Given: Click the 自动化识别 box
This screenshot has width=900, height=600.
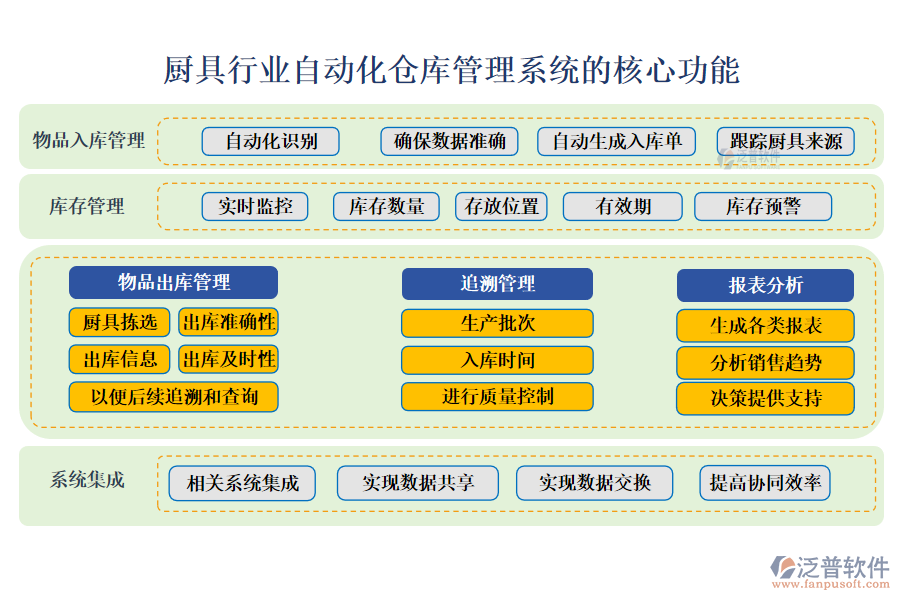Looking at the screenshot, I should click(x=270, y=141).
